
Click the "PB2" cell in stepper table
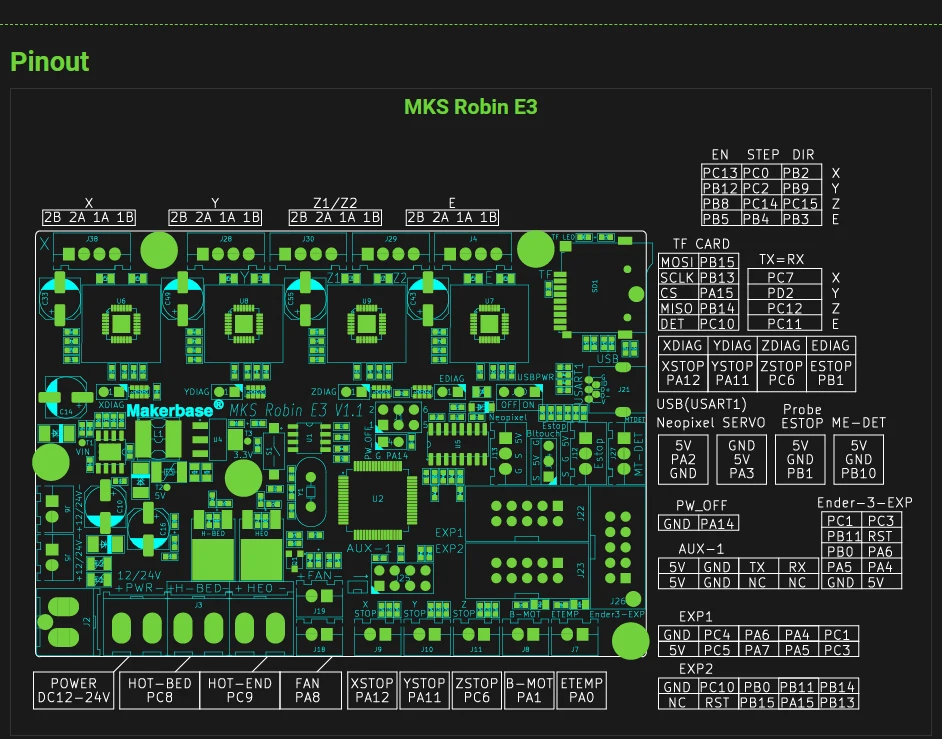coord(801,173)
